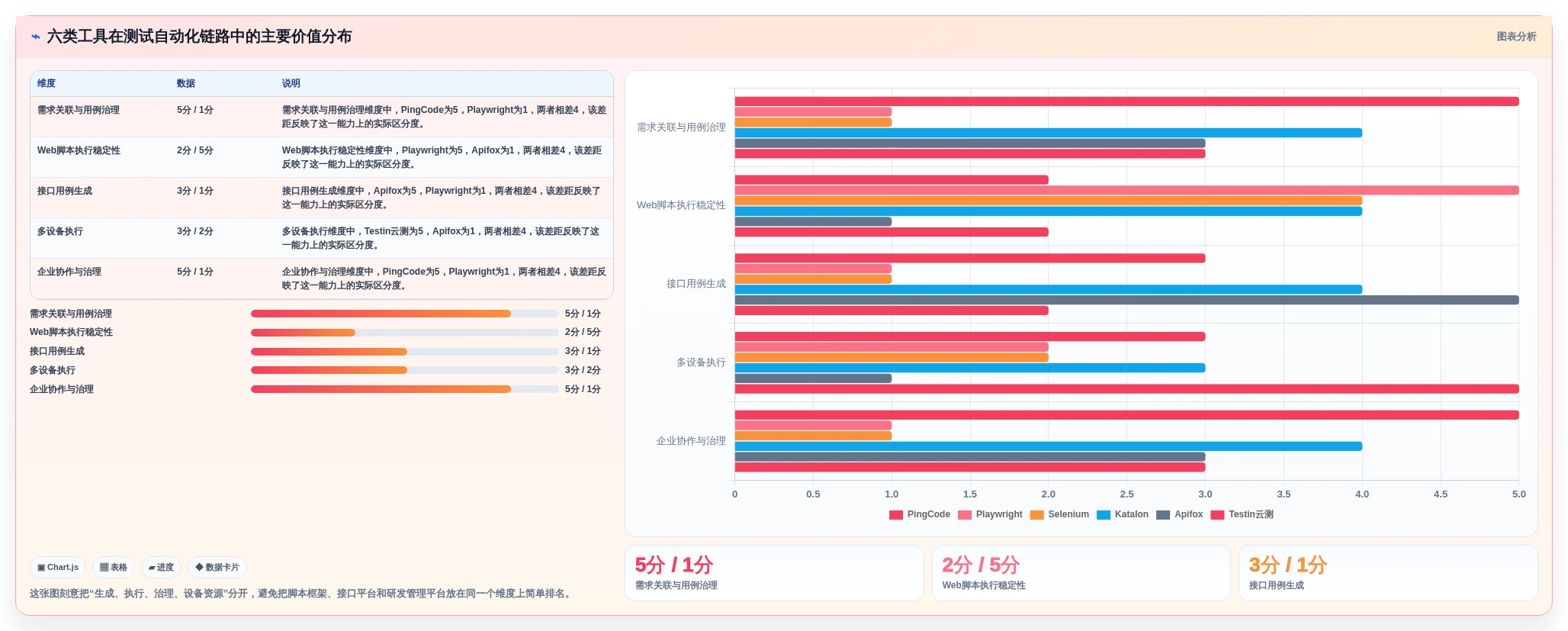Toggle the Playwright legend entry

pyautogui.click(x=990, y=514)
